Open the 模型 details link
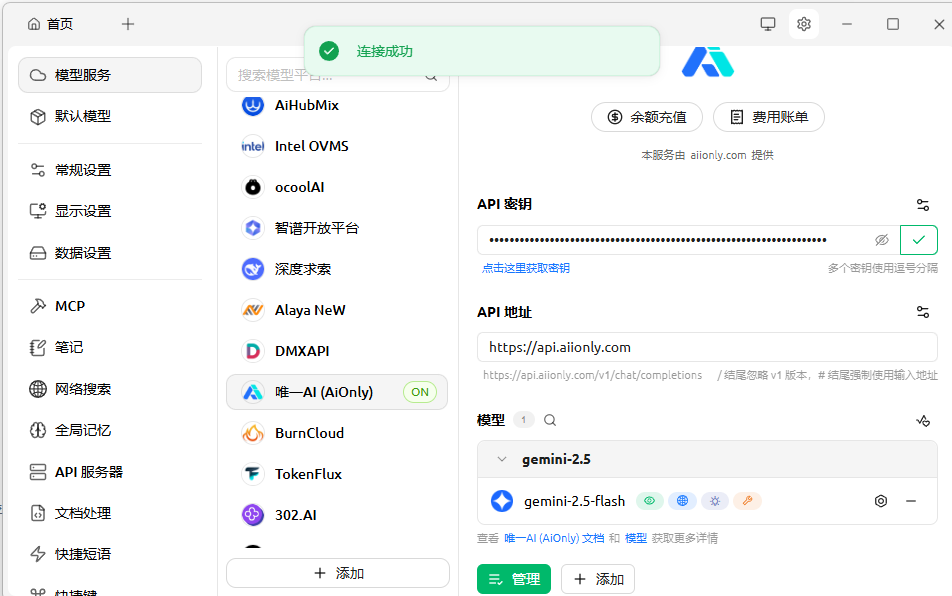Image resolution: width=952 pixels, height=596 pixels. (636, 538)
